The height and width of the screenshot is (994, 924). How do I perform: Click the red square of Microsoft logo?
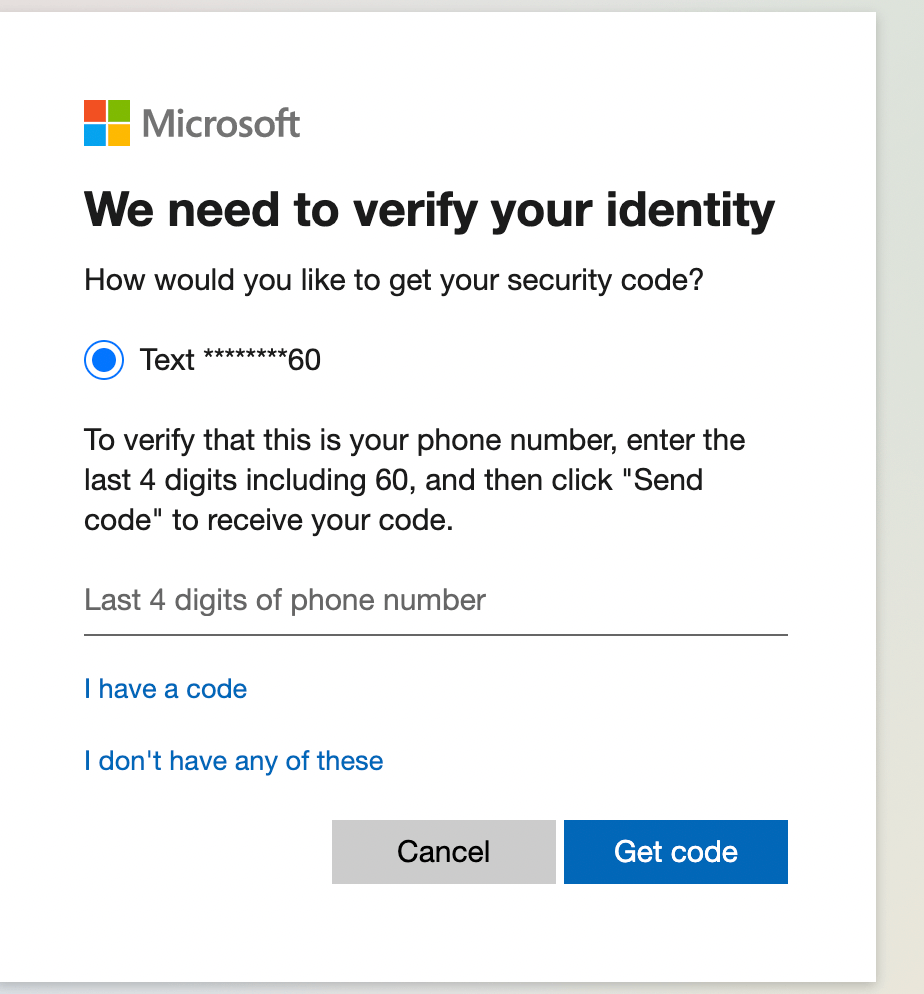coord(95,111)
